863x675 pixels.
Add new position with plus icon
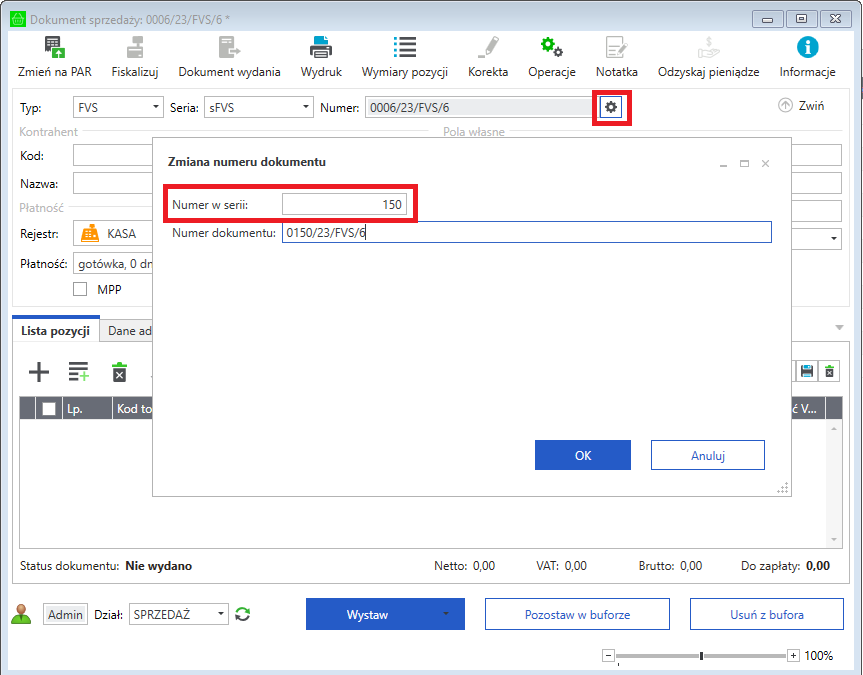38,372
